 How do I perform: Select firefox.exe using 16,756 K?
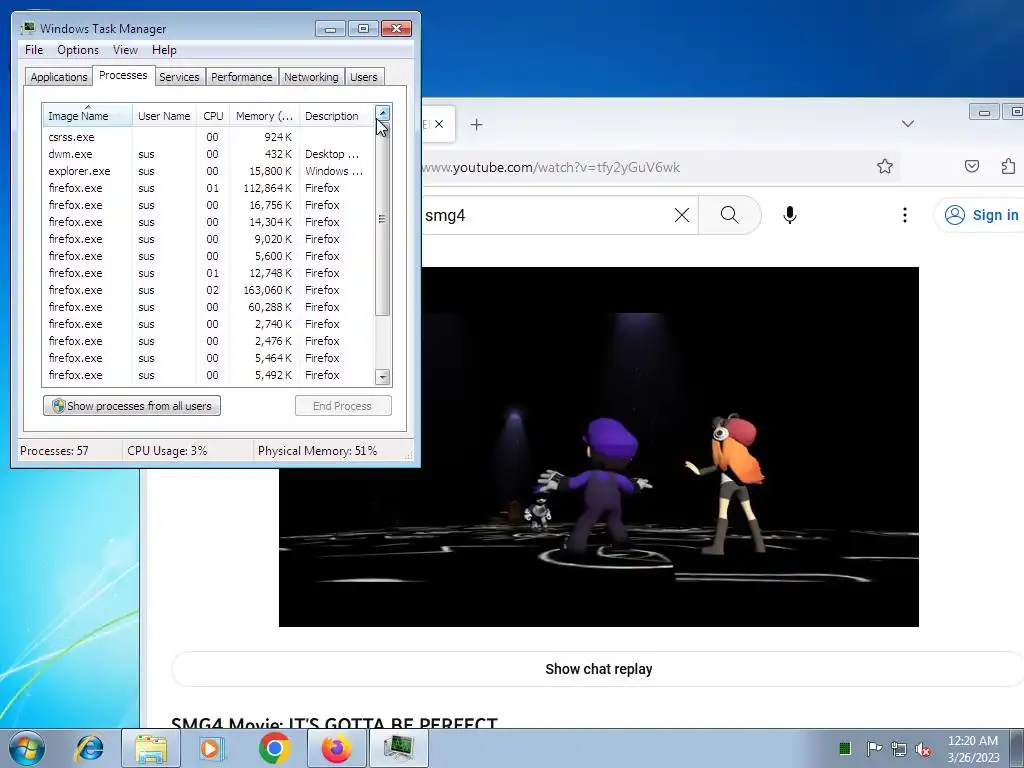coord(208,205)
